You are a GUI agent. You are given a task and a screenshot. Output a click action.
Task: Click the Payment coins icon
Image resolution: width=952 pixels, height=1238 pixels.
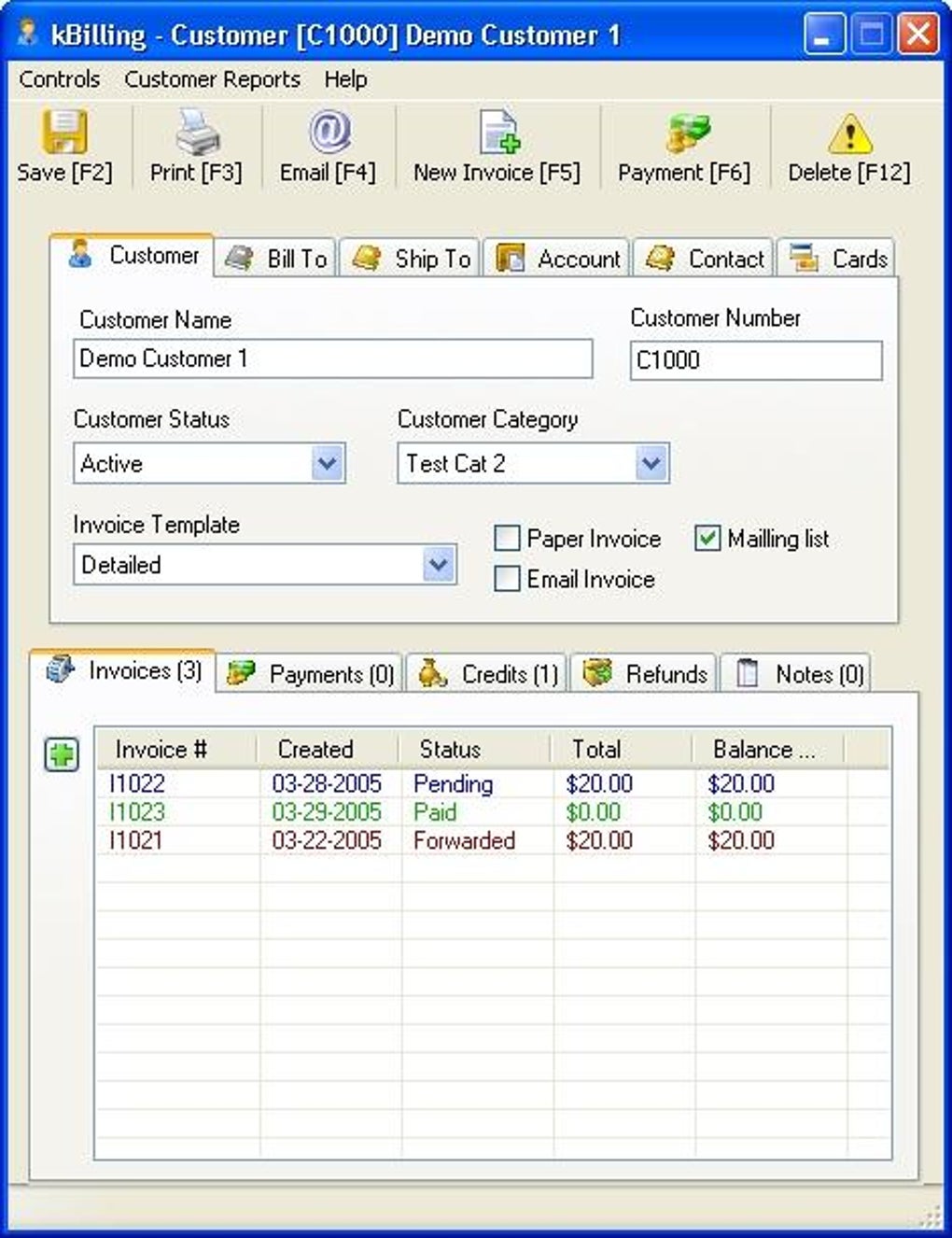687,134
